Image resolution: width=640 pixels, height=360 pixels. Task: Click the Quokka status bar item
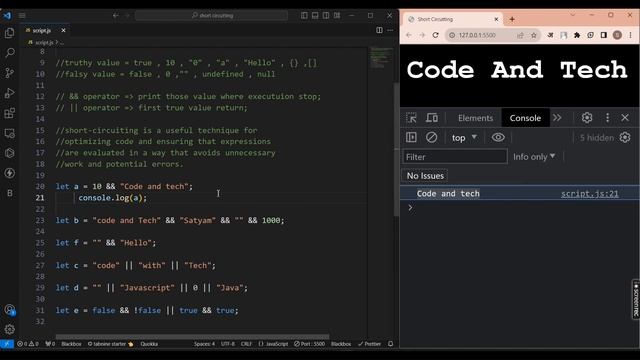pyautogui.click(x=149, y=344)
